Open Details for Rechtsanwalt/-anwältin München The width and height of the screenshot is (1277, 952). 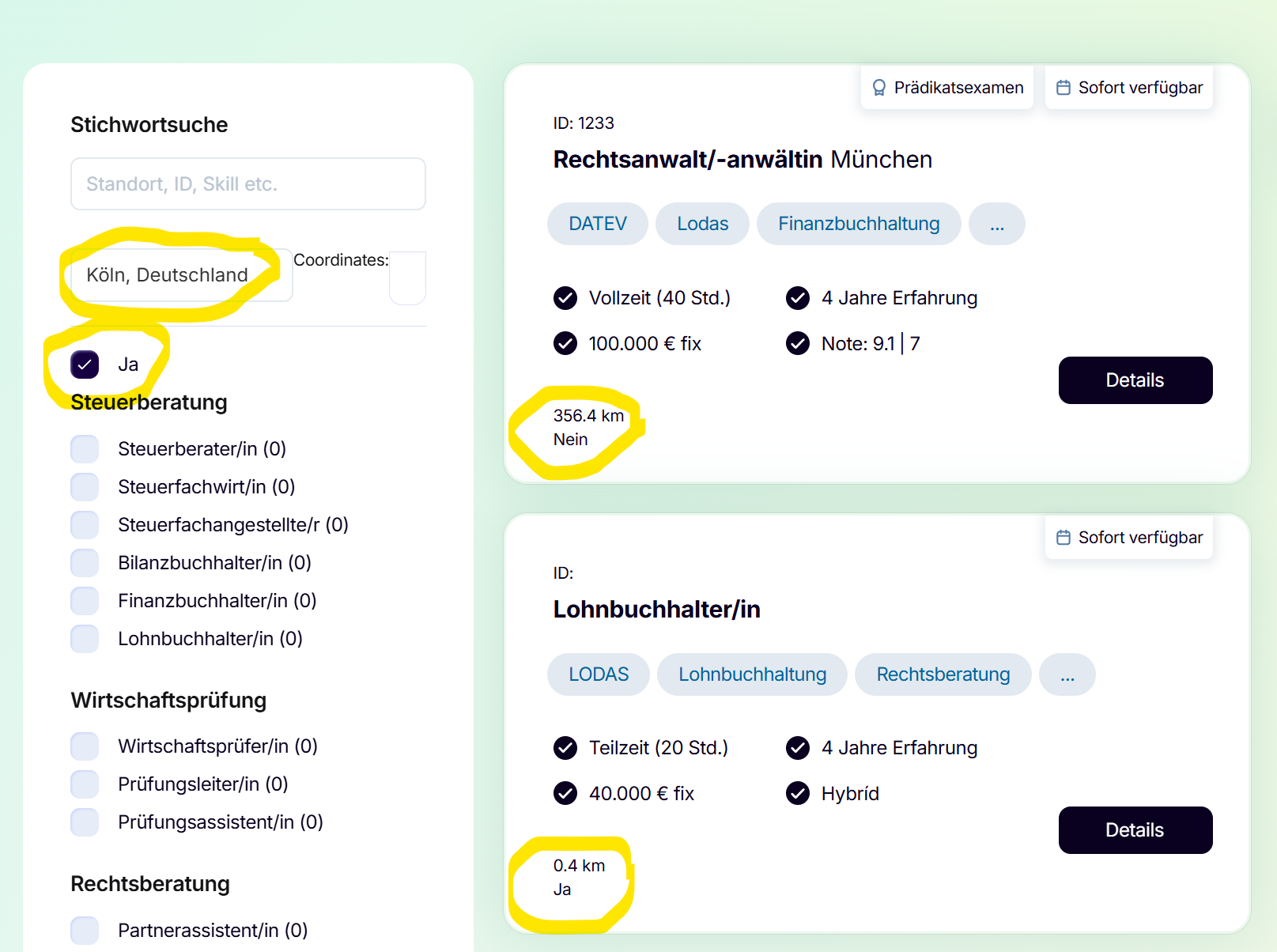(1135, 380)
